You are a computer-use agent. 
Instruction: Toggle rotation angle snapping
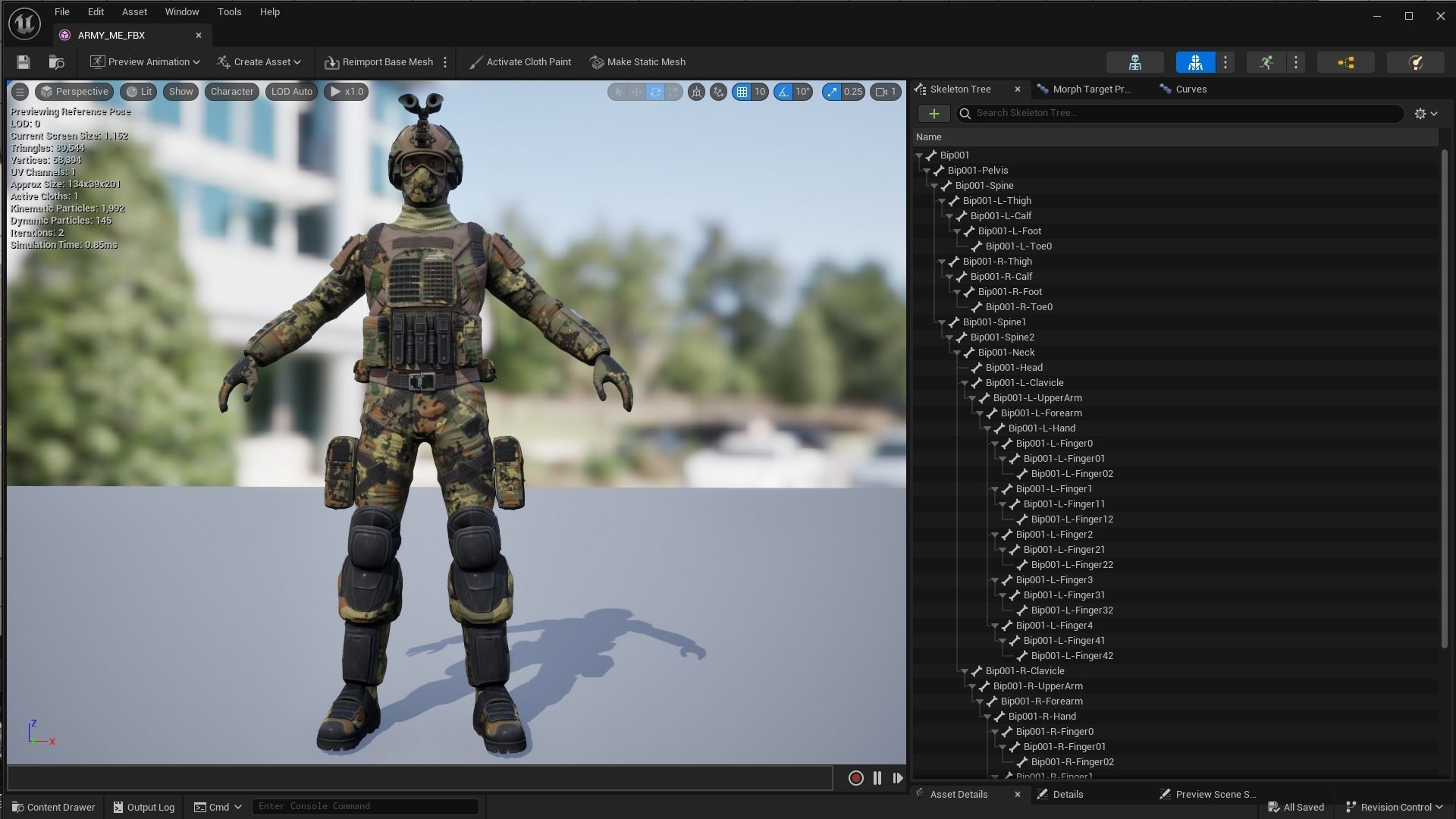783,92
